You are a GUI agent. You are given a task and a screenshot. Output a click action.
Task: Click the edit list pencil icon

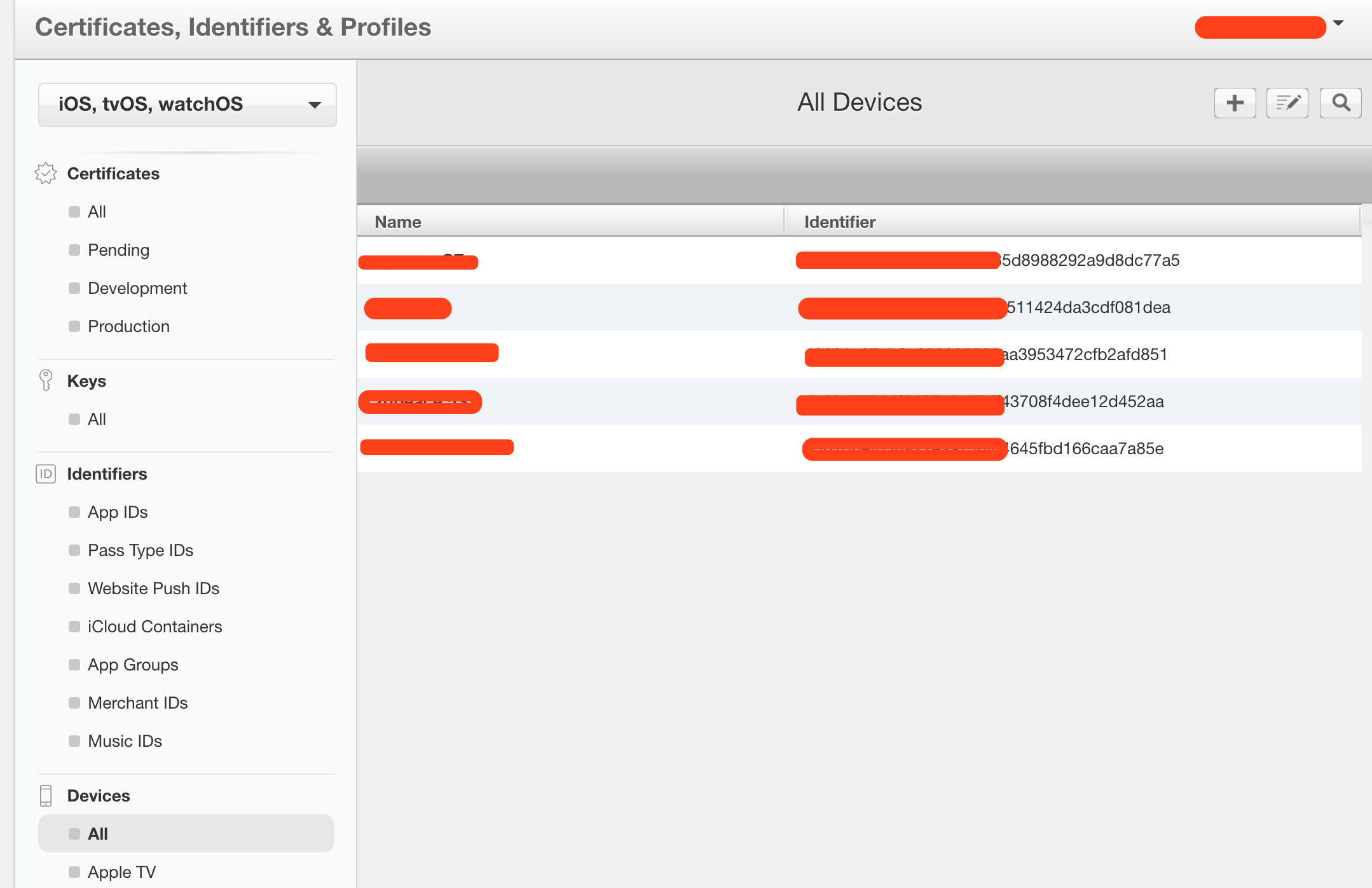coord(1287,103)
